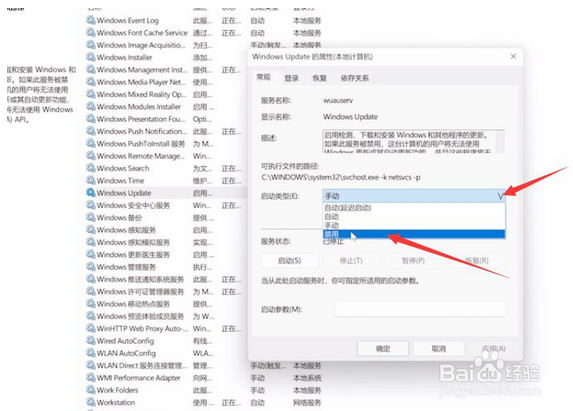Select Windows 预览体验成员服务 row
This screenshot has height=411, width=573.
[x=140, y=316]
